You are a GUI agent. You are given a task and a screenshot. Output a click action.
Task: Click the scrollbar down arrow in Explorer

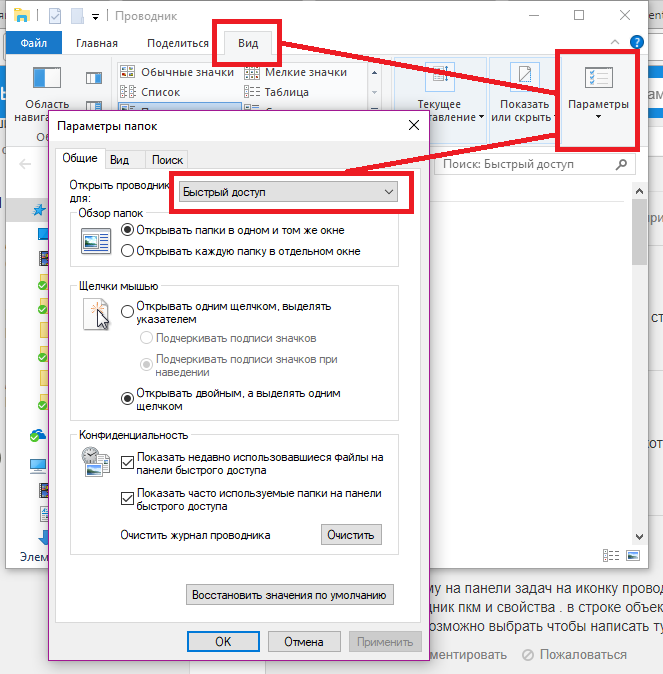(639, 536)
